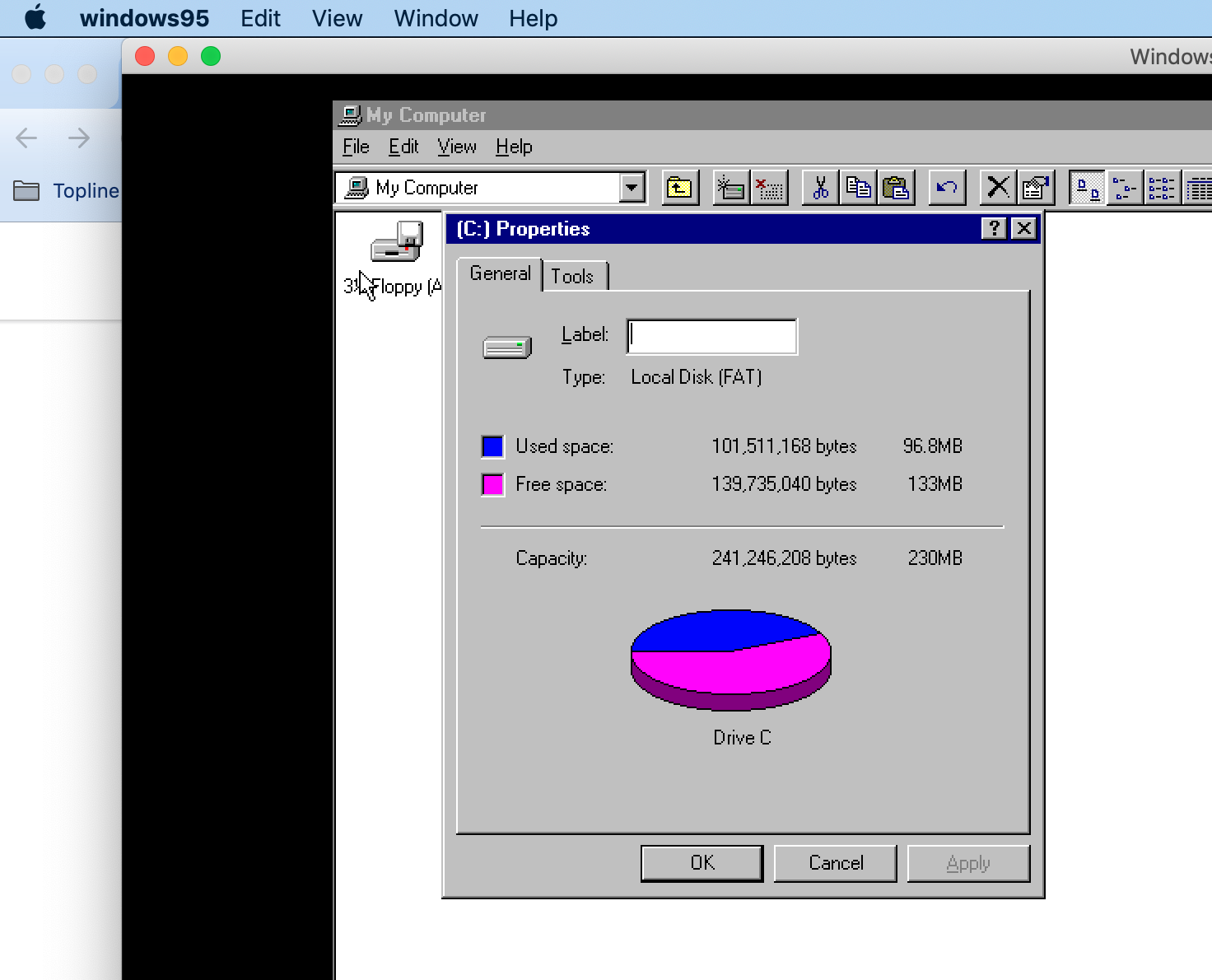
Task: Click the Disconnect Network Drive icon
Action: click(x=769, y=187)
